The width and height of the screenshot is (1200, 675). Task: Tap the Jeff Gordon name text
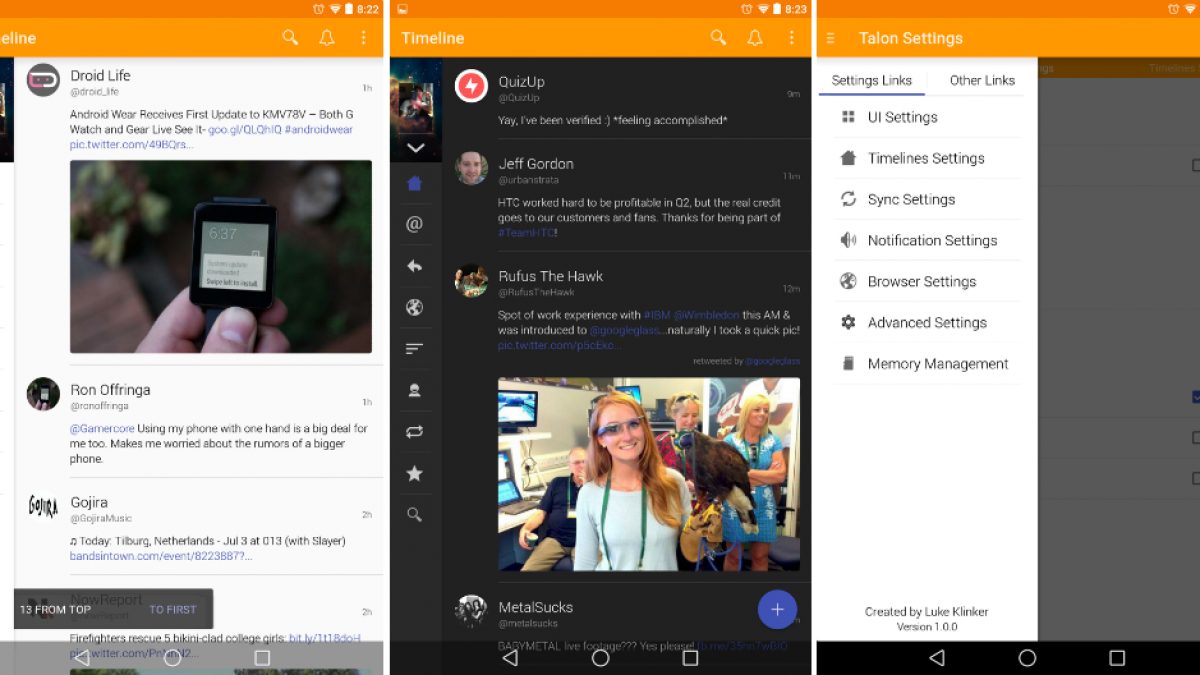536,163
